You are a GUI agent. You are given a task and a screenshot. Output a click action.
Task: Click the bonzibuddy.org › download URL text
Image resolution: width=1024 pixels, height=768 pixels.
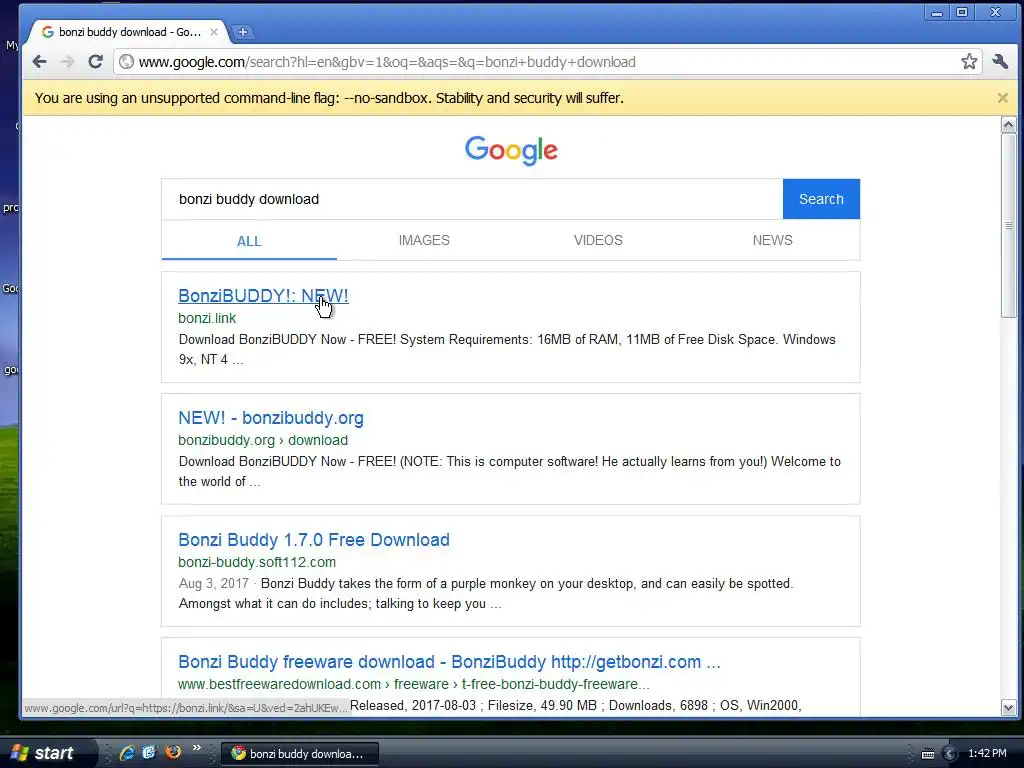coord(263,440)
